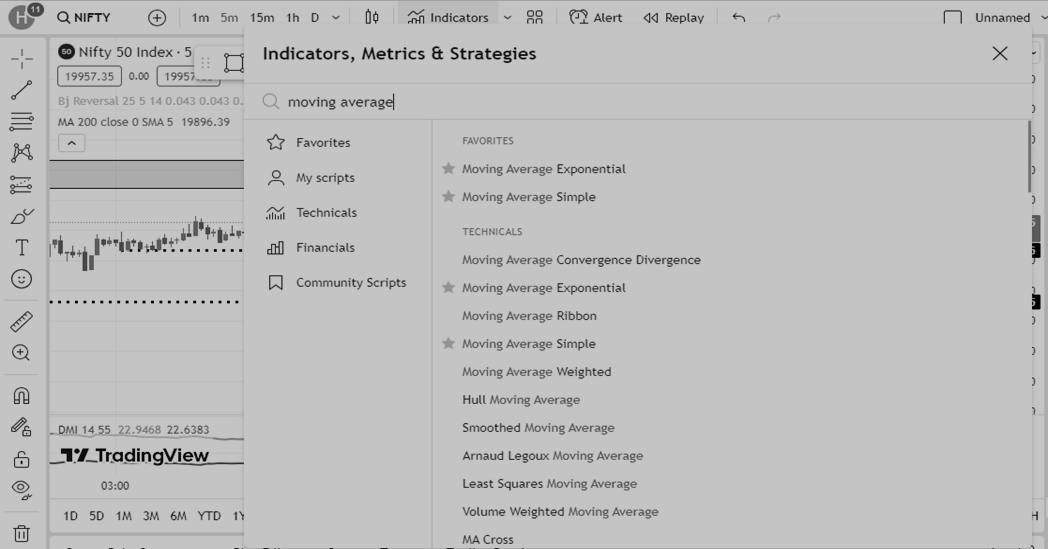Set chart range to 5D

(x=96, y=516)
